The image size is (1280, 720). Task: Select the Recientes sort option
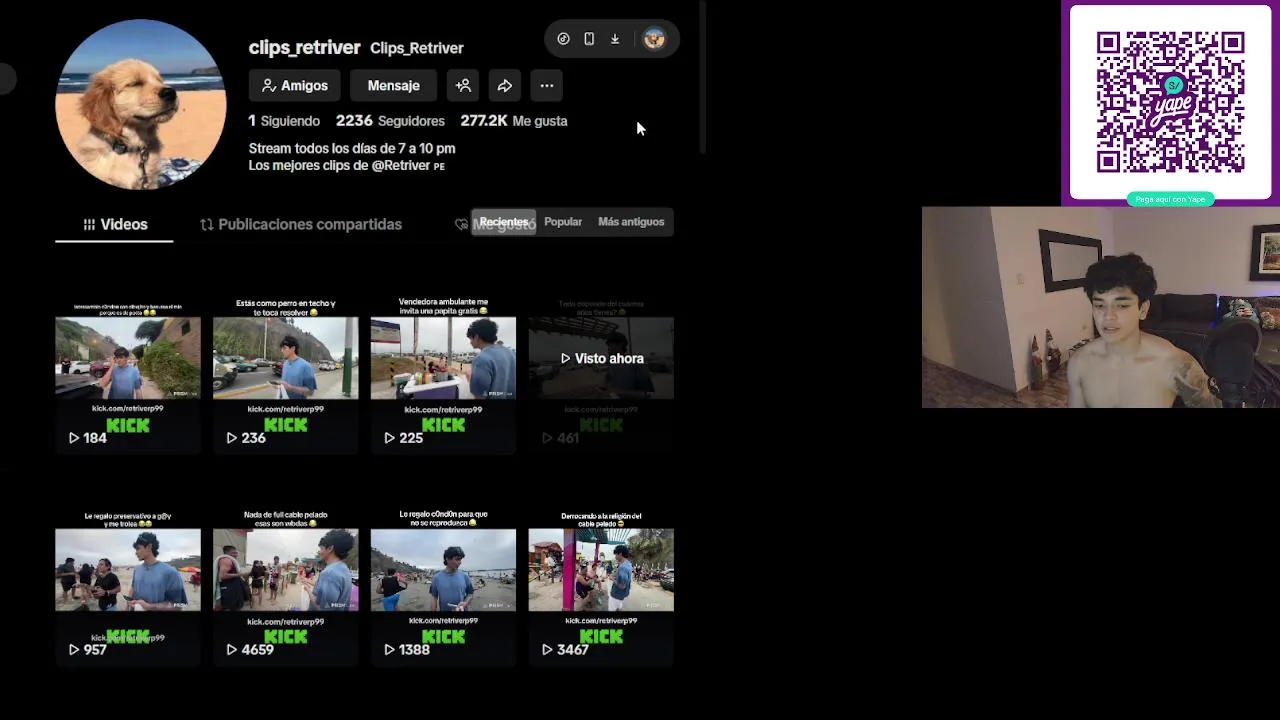click(503, 222)
